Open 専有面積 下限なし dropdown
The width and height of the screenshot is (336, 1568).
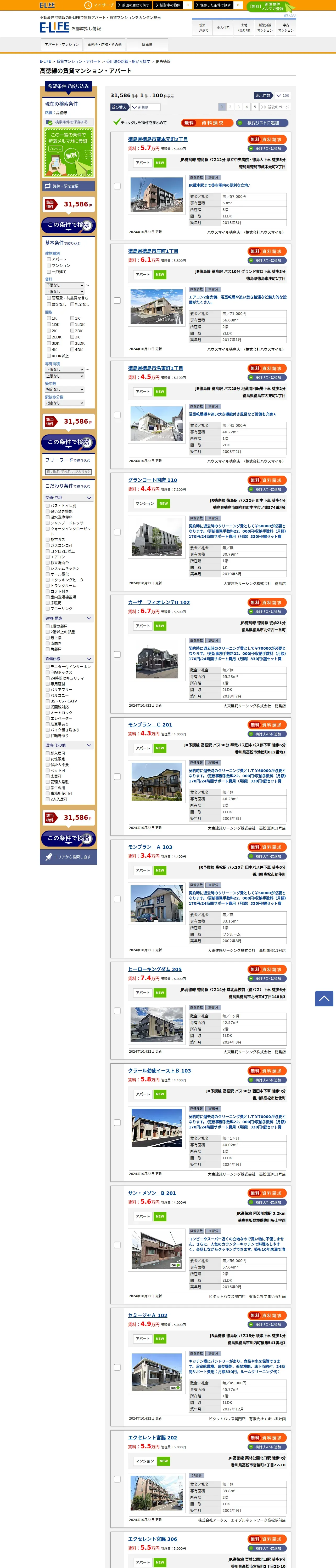tap(65, 370)
